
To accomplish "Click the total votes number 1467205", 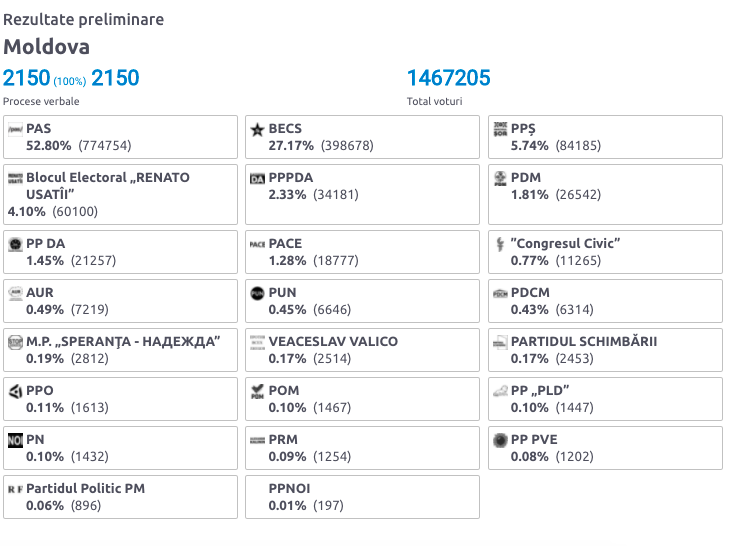I will point(449,78).
